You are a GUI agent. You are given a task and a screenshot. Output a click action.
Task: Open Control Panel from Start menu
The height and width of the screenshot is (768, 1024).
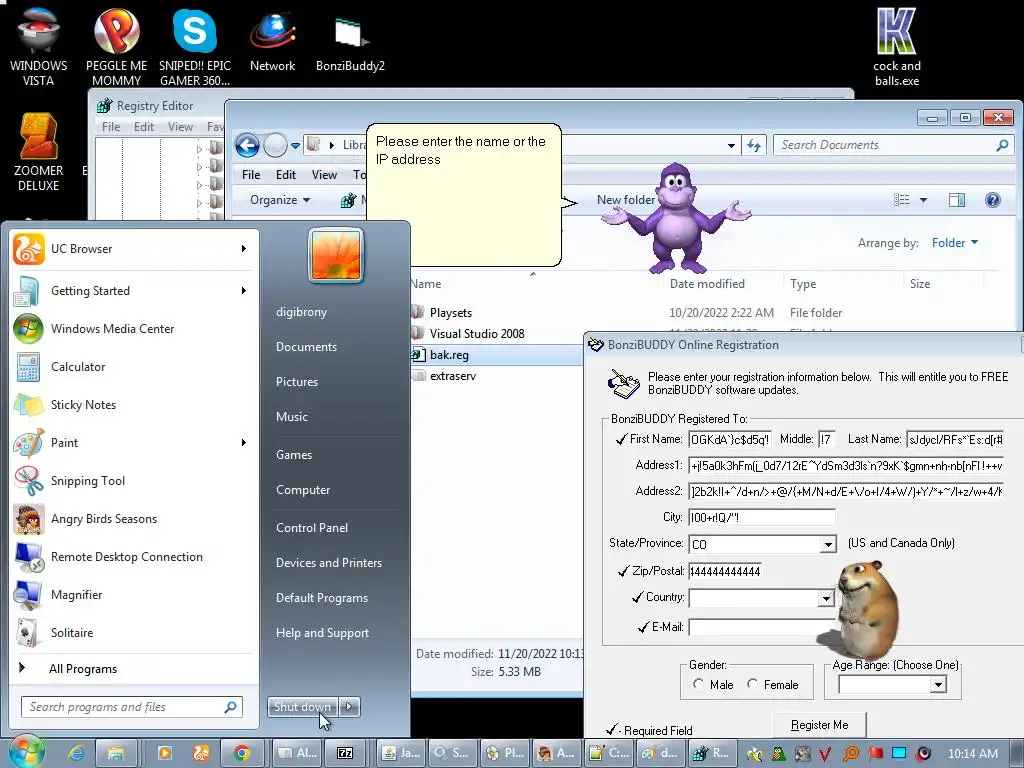click(312, 528)
